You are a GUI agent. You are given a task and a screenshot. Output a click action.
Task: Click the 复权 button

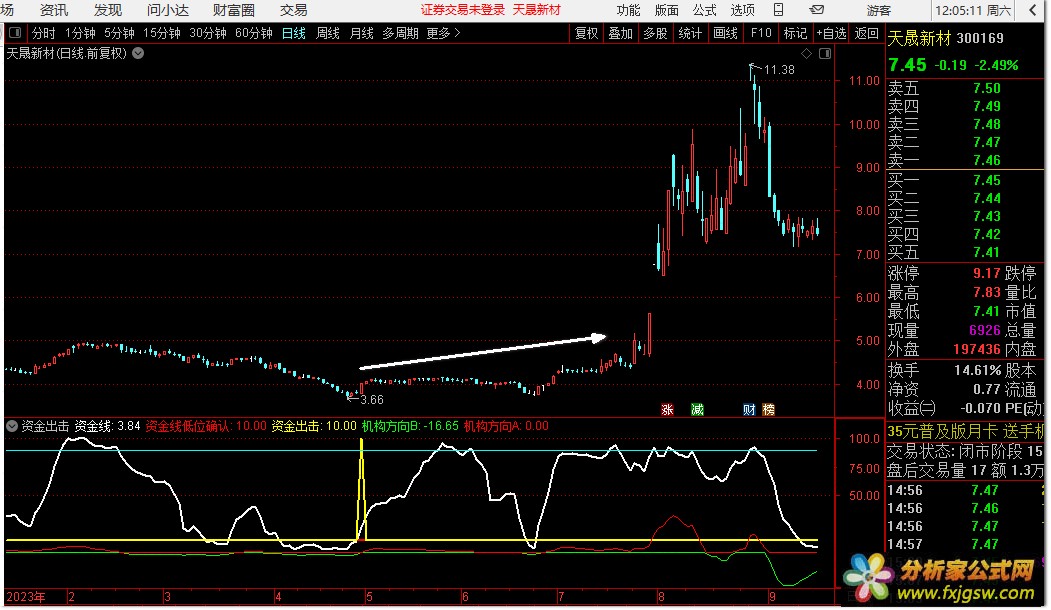pyautogui.click(x=586, y=33)
